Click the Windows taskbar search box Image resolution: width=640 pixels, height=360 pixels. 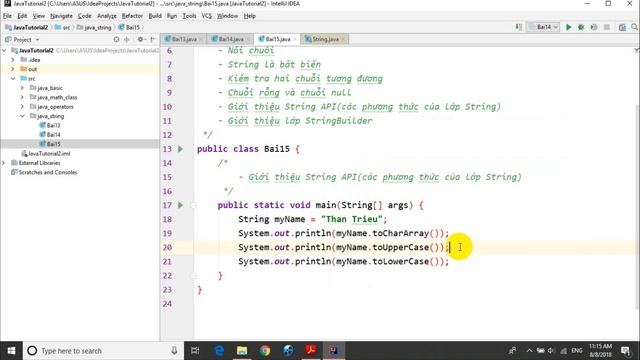(103, 351)
